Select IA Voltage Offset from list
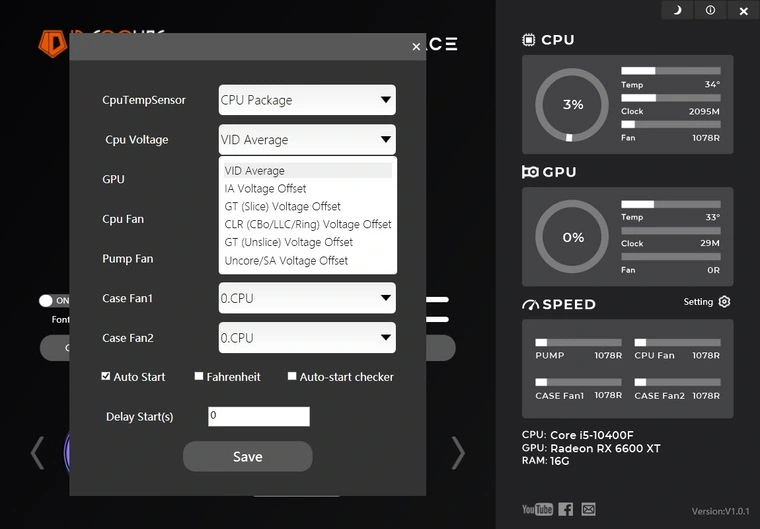The width and height of the screenshot is (760, 529). pos(265,189)
